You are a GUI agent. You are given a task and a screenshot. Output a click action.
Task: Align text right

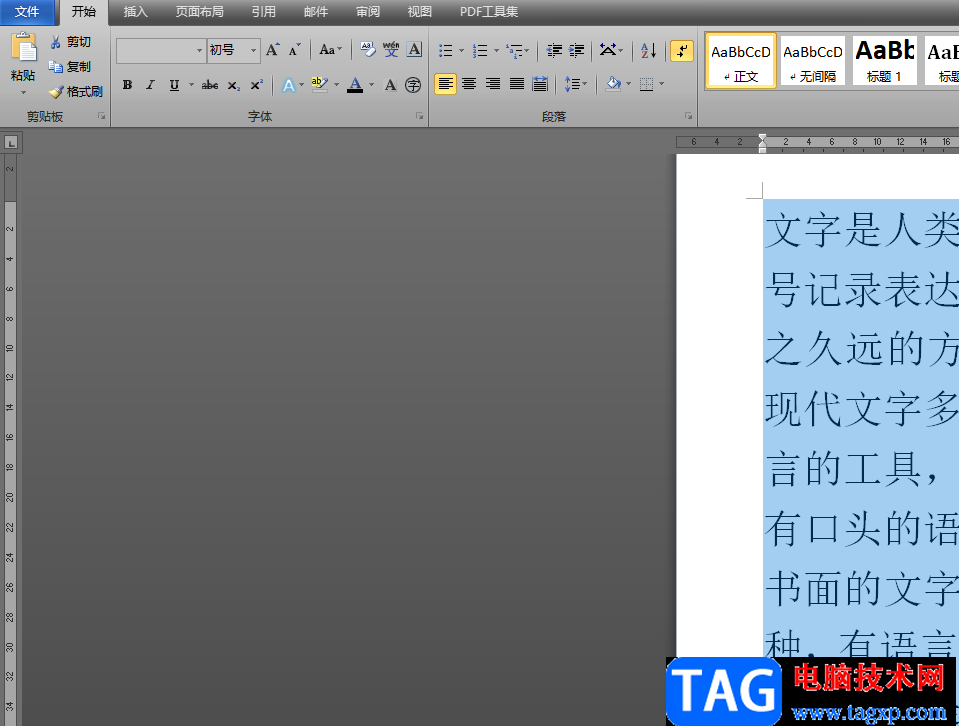click(x=493, y=84)
